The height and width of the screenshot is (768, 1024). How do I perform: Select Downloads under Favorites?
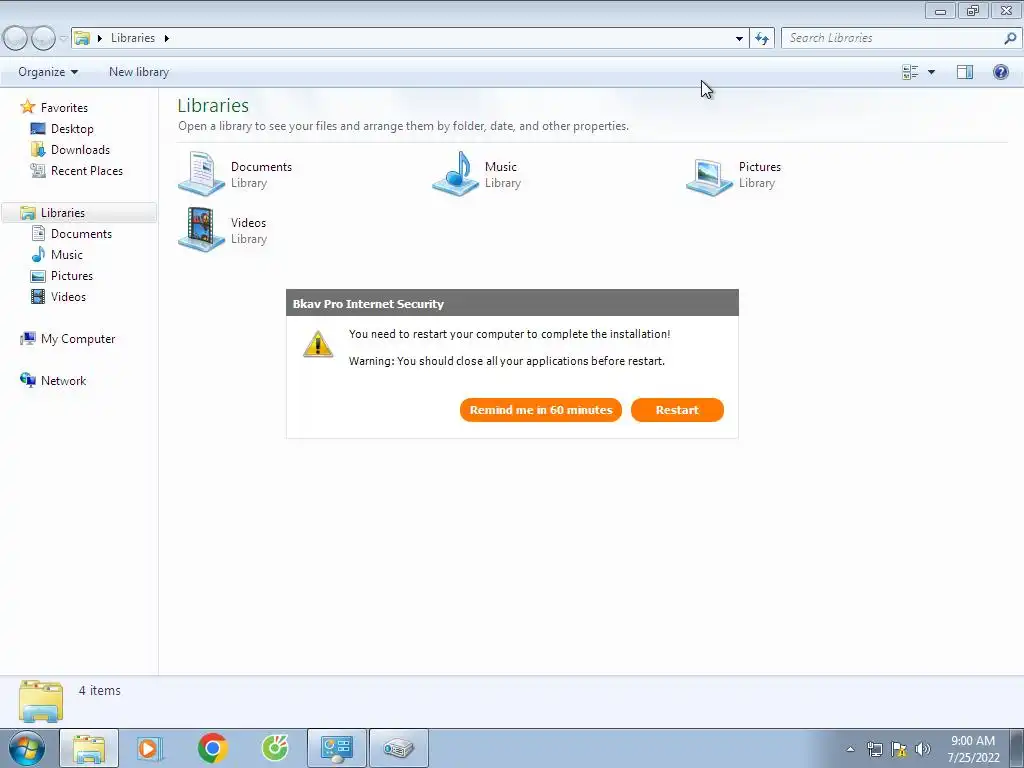pos(80,150)
